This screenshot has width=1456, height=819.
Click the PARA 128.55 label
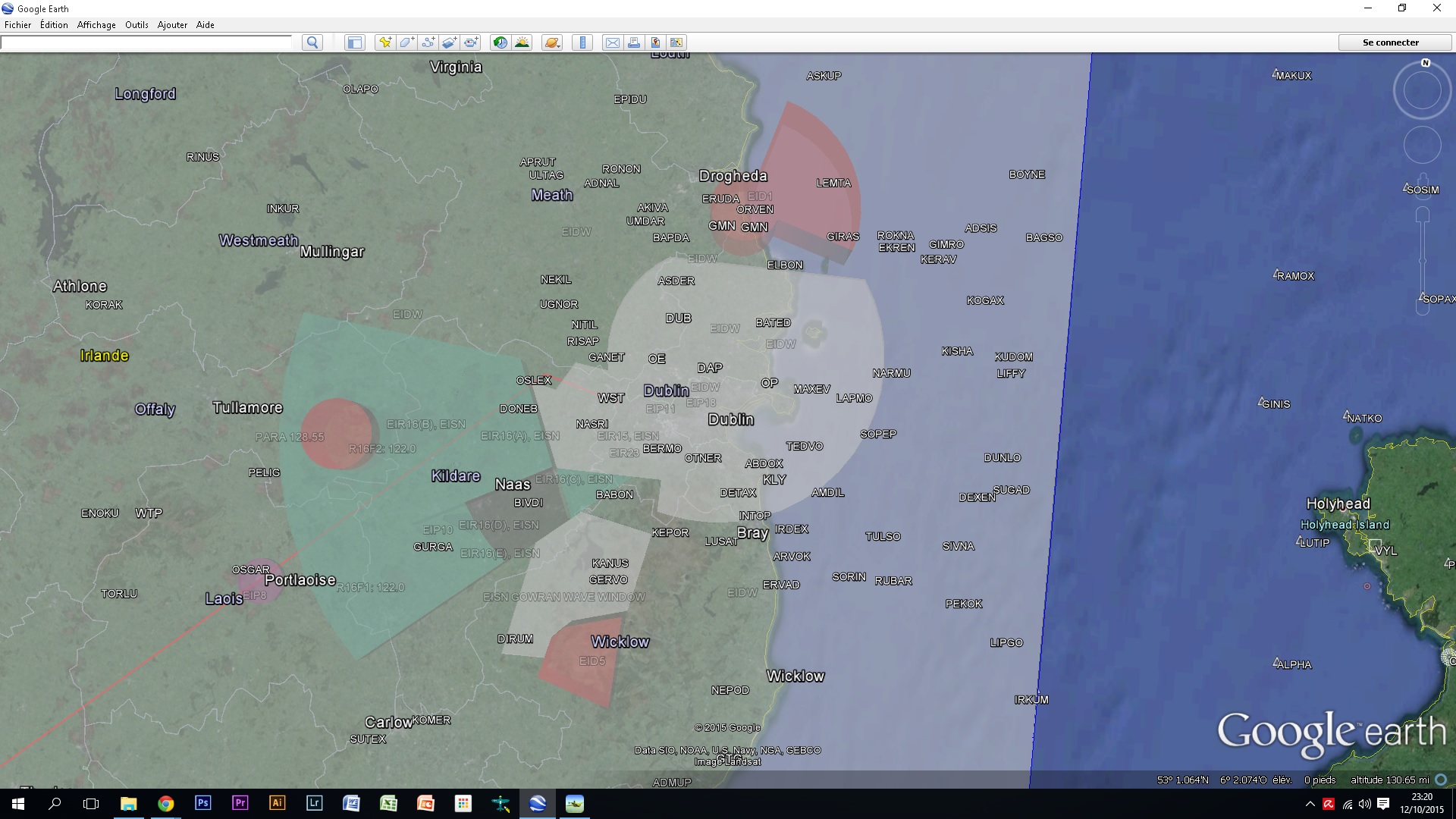pos(290,437)
